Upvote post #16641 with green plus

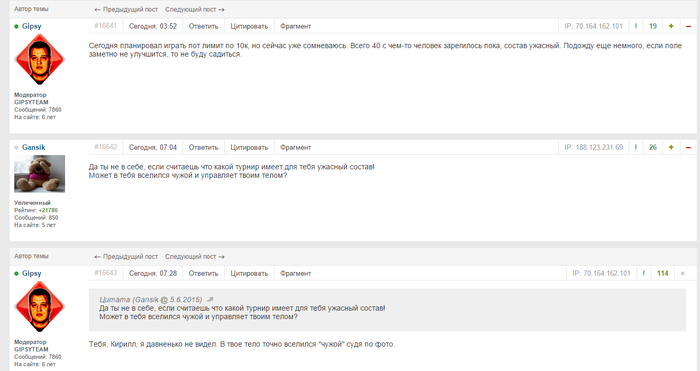coord(671,26)
